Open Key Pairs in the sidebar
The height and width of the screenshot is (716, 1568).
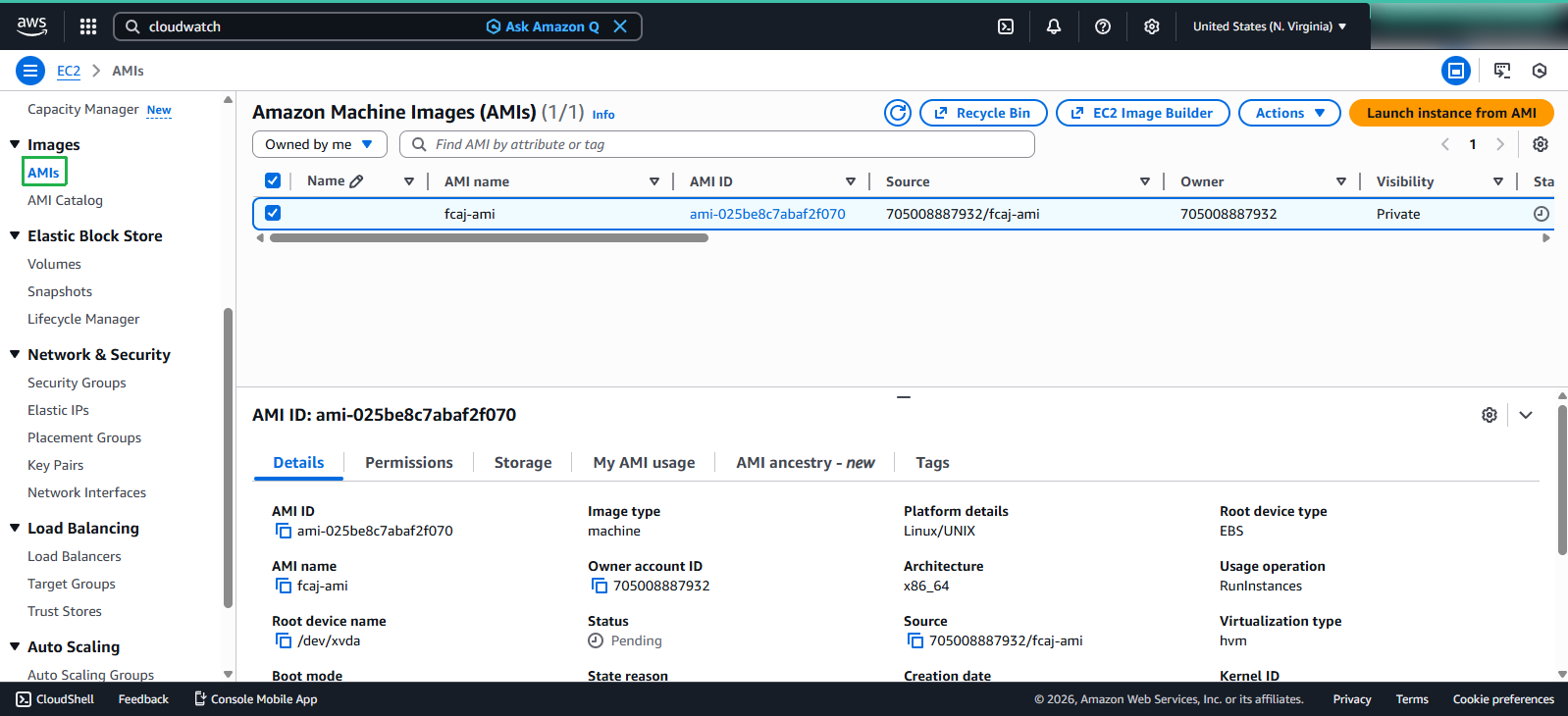[x=55, y=465]
